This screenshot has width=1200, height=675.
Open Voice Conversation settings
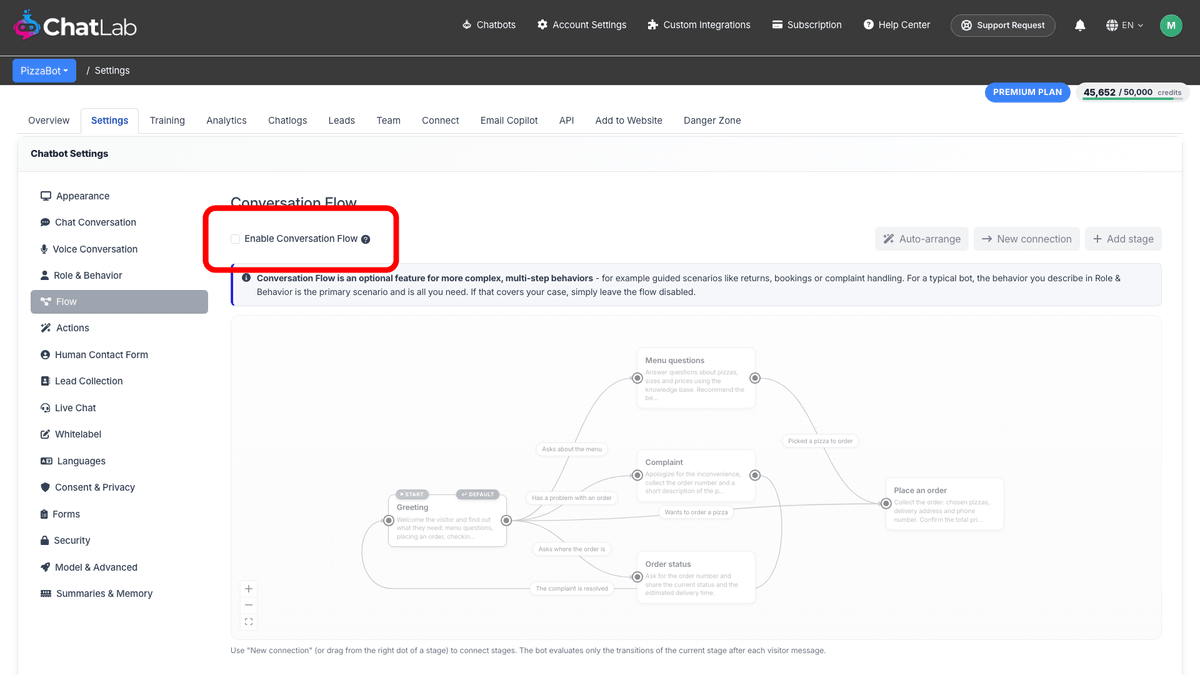pos(119,249)
